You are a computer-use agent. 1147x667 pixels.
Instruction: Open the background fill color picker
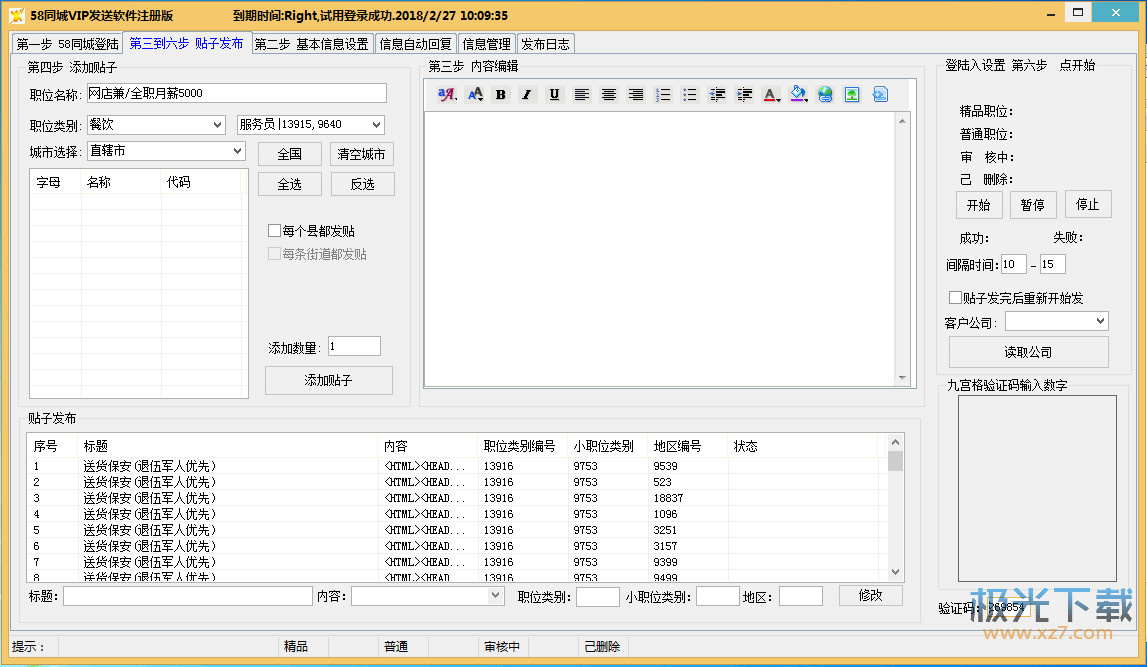pyautogui.click(x=799, y=94)
